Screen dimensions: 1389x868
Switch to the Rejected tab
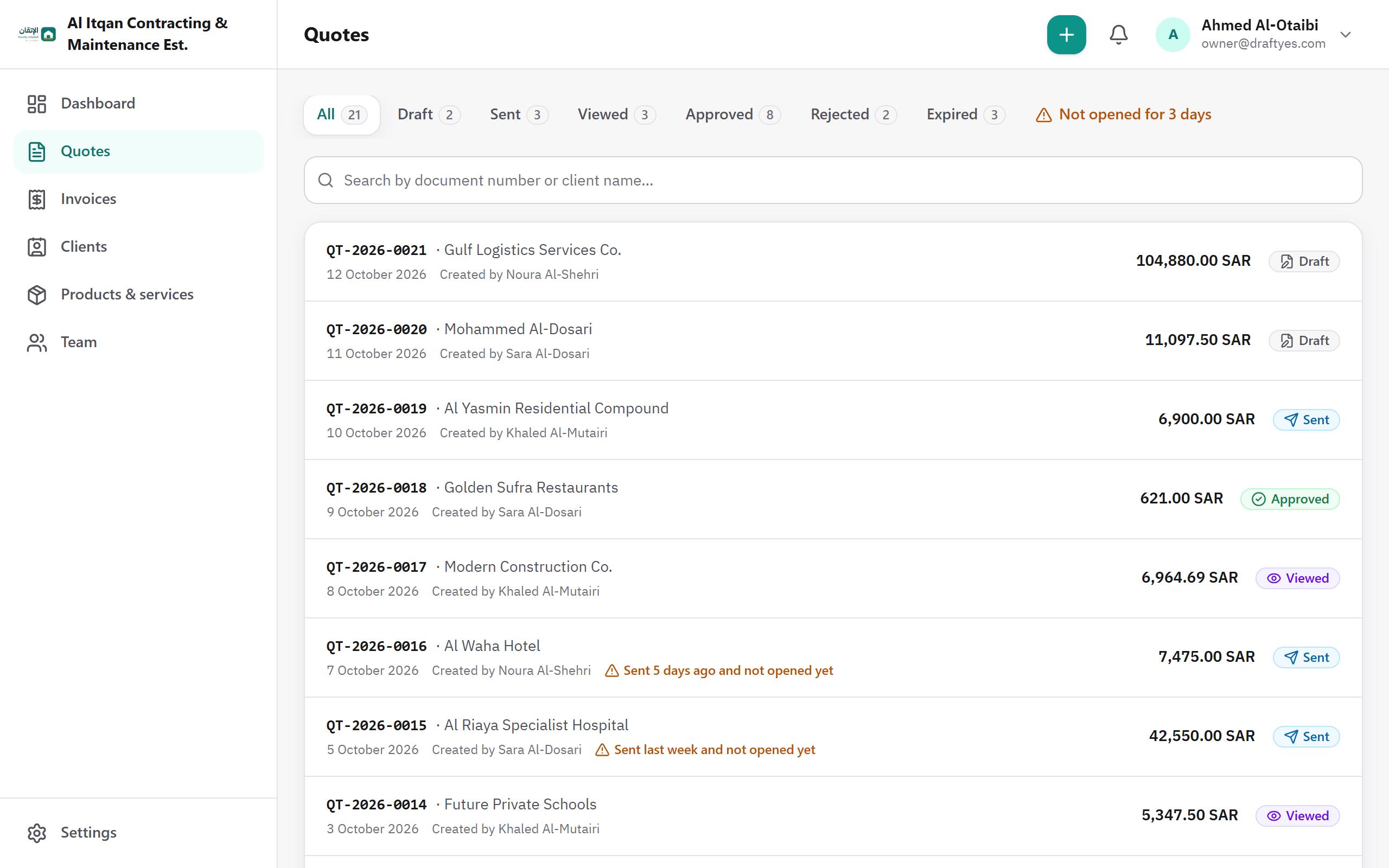pos(853,114)
